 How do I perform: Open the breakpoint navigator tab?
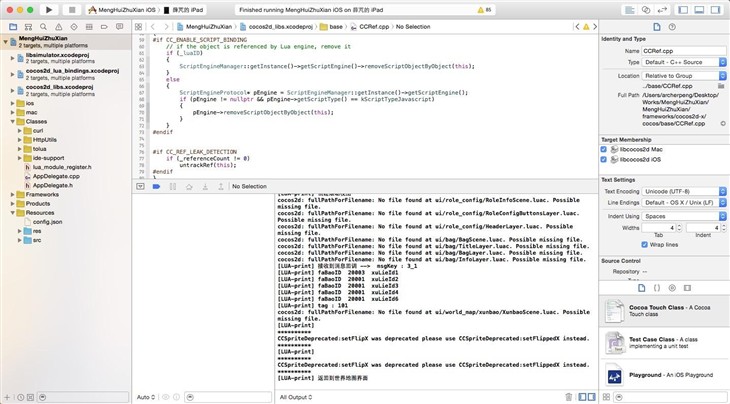pos(104,27)
